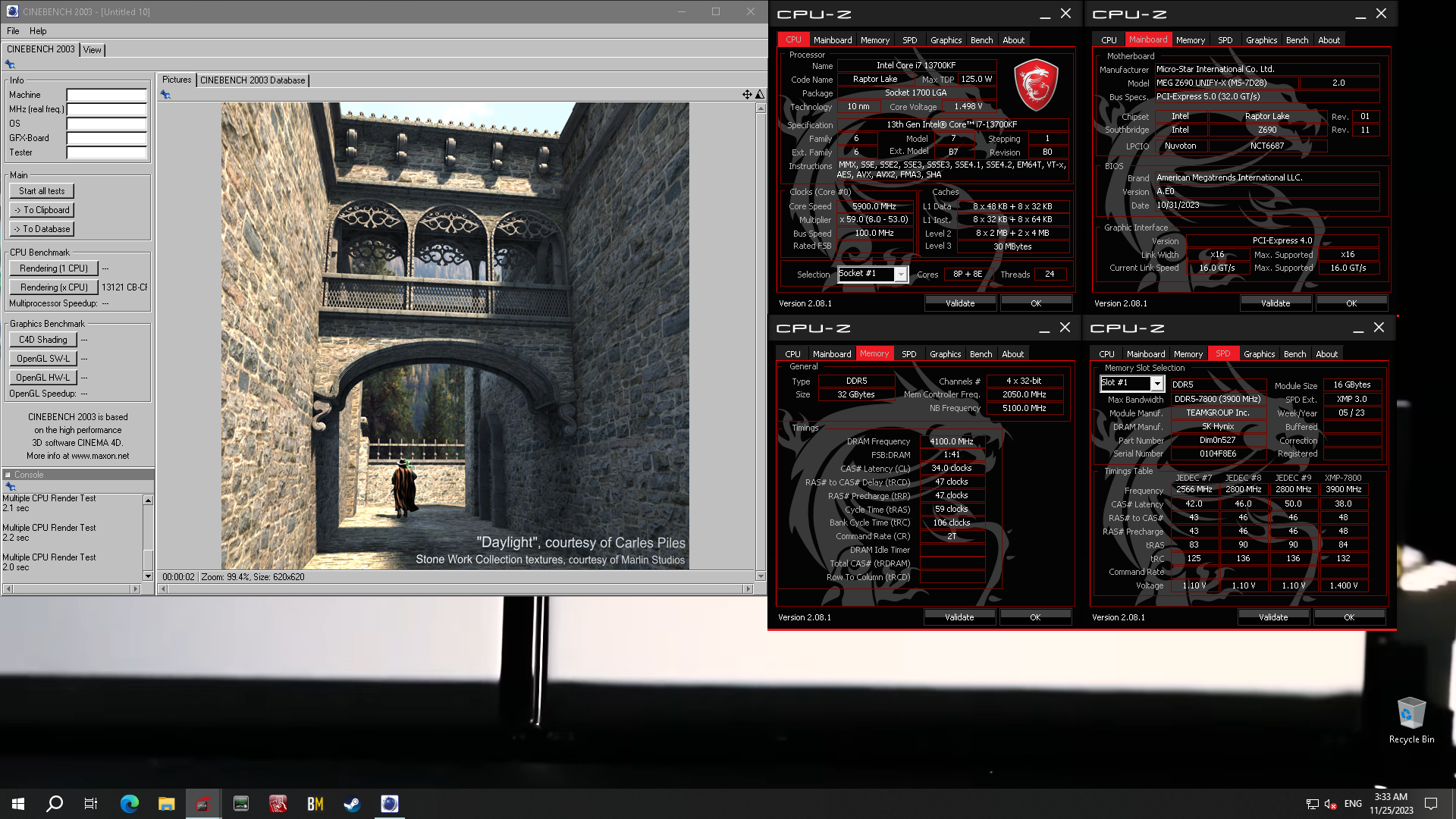
Task: Open Windows Start menu
Action: [18, 804]
